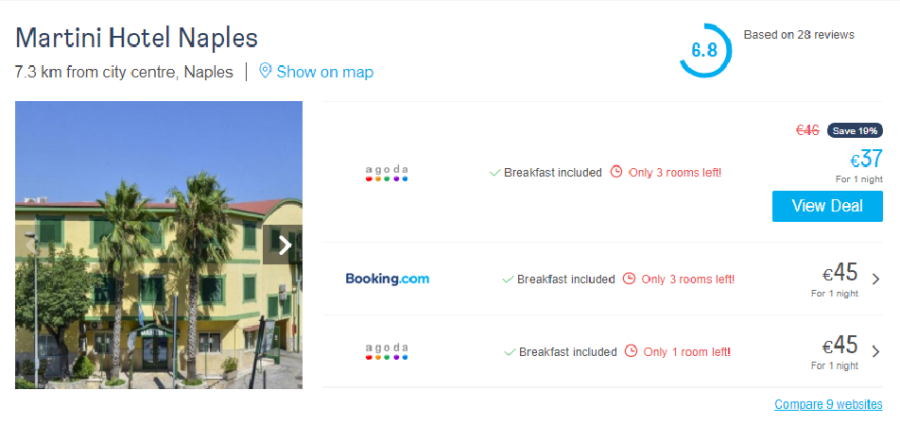The image size is (900, 424).
Task: Click the clock icon beside Only 1 room left
Action: pyautogui.click(x=631, y=351)
